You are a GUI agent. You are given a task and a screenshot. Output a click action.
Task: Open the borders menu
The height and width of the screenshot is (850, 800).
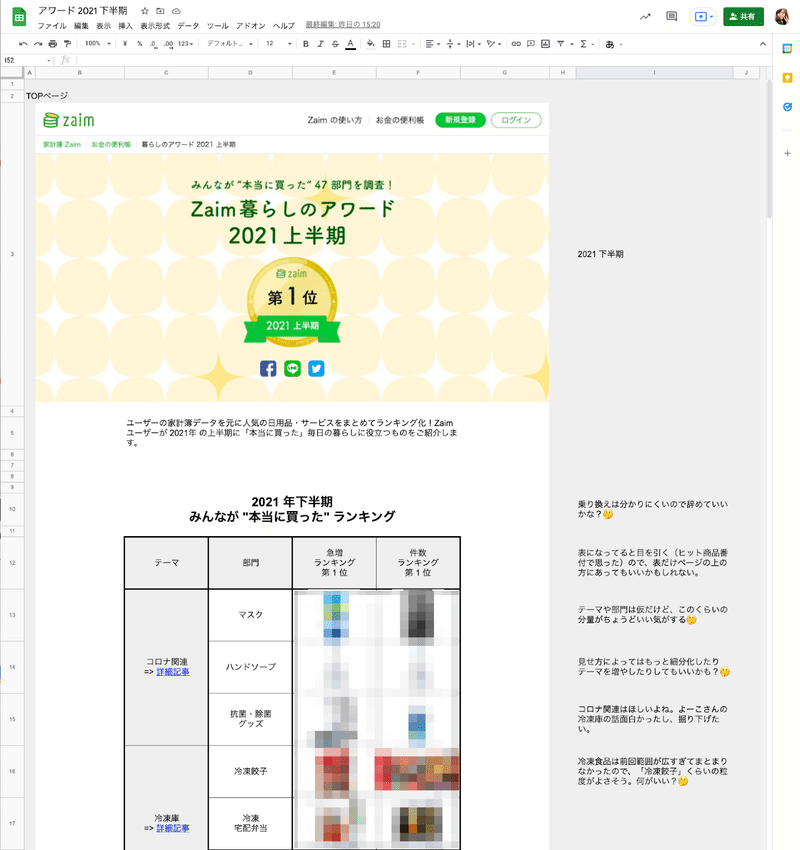[x=386, y=44]
